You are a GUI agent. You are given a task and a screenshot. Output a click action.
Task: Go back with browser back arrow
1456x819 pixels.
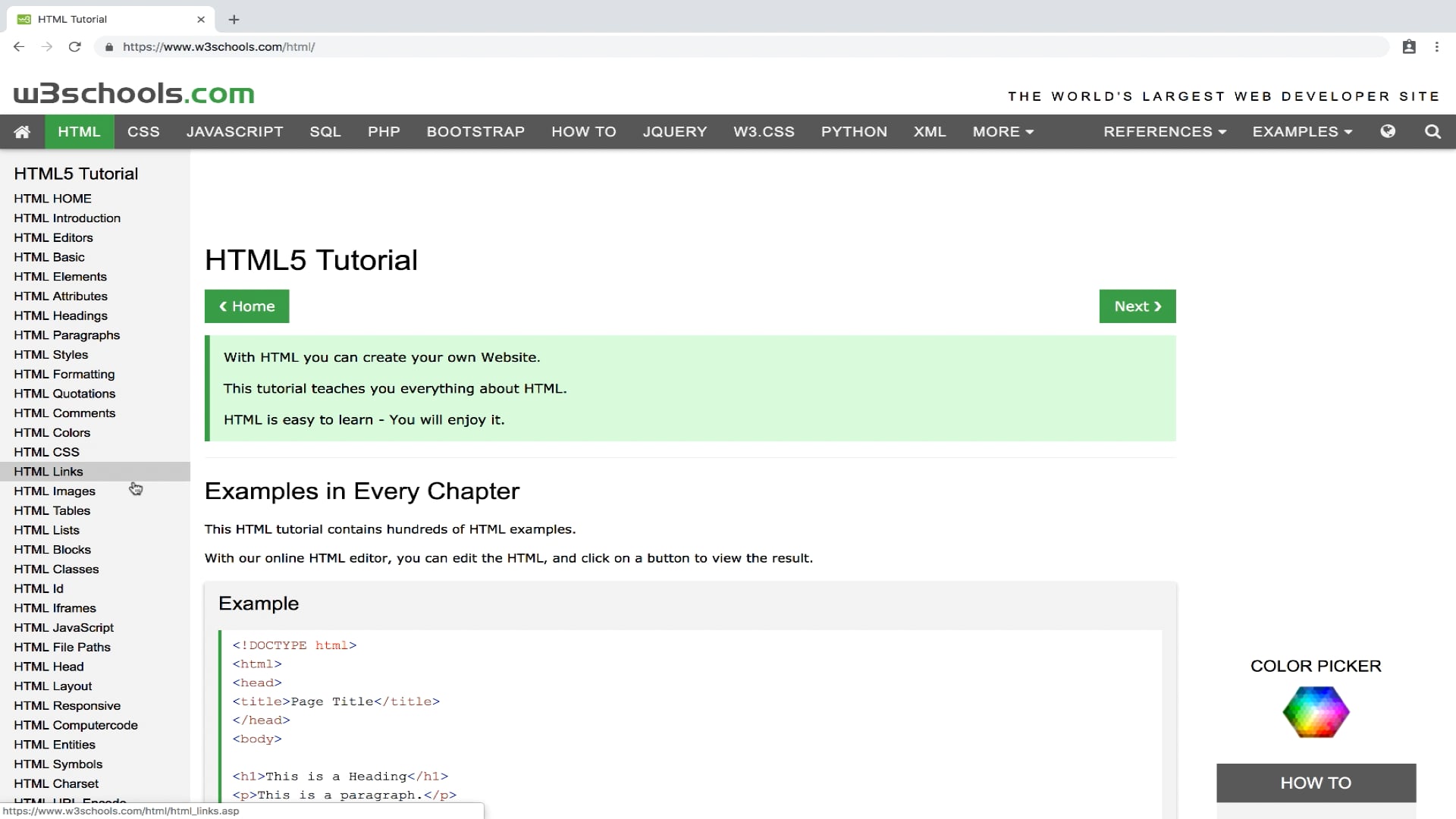point(19,47)
